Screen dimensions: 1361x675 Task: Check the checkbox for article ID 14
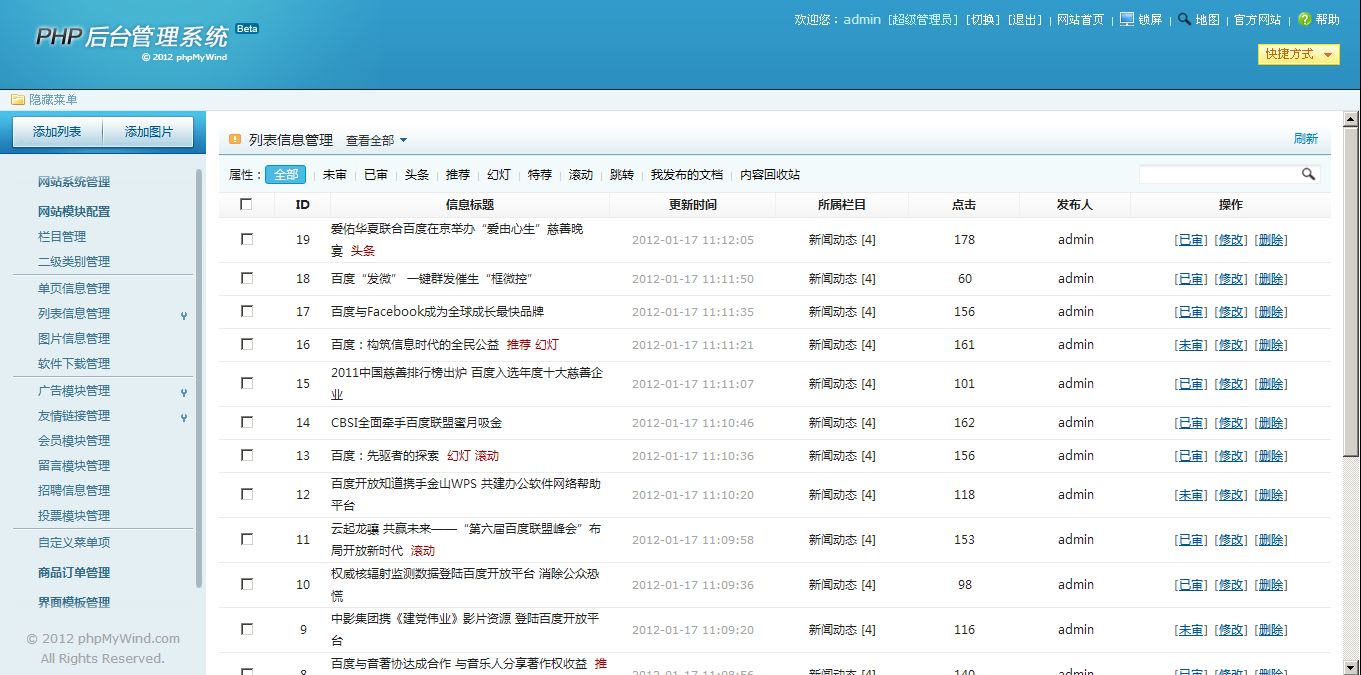click(x=246, y=422)
